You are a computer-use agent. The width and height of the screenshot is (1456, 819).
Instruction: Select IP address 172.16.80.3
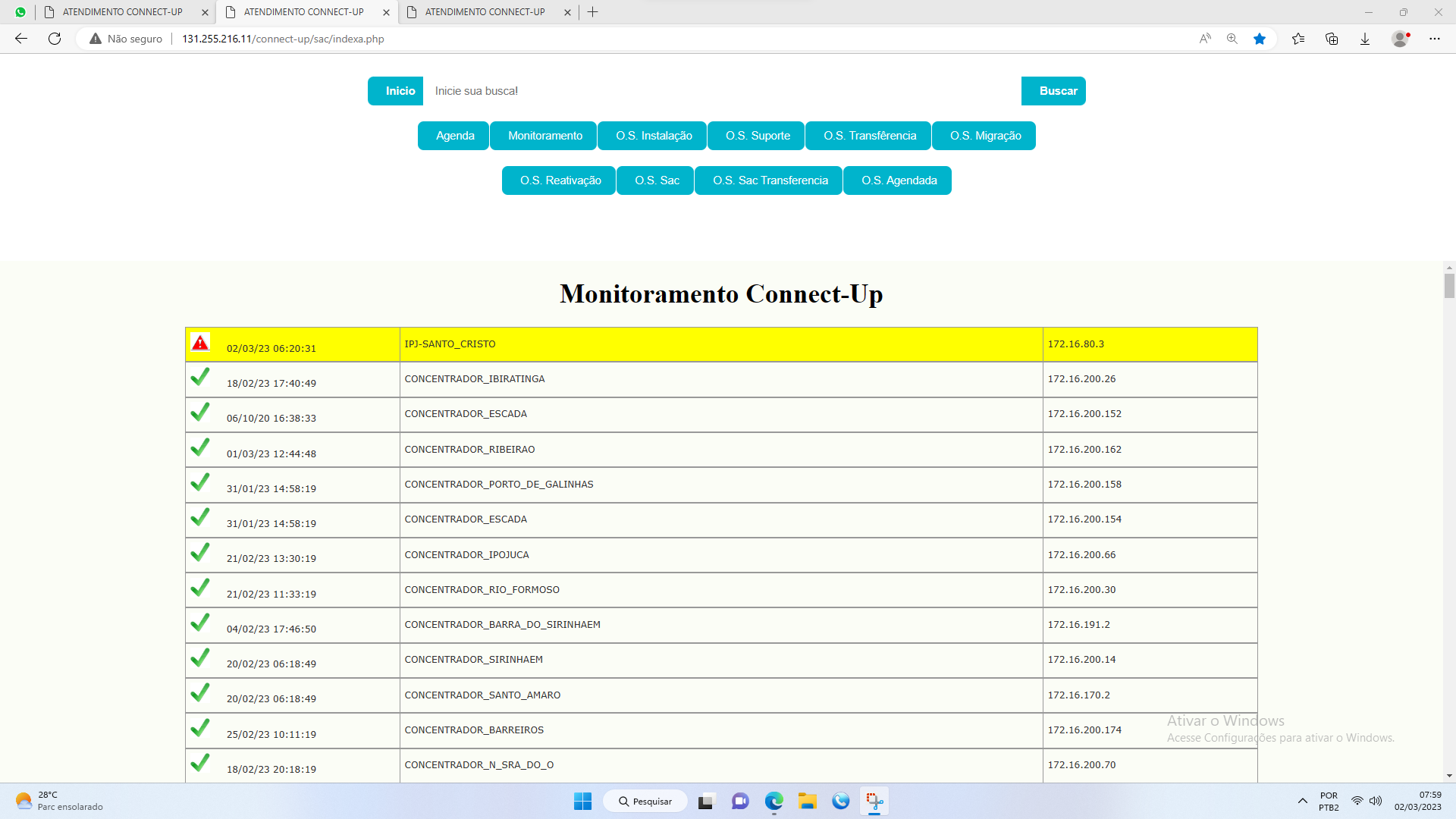pos(1075,344)
